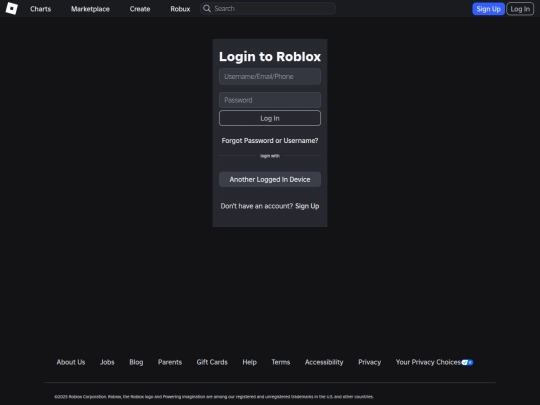Open the About Us footer link
The height and width of the screenshot is (405, 540).
coord(71,362)
